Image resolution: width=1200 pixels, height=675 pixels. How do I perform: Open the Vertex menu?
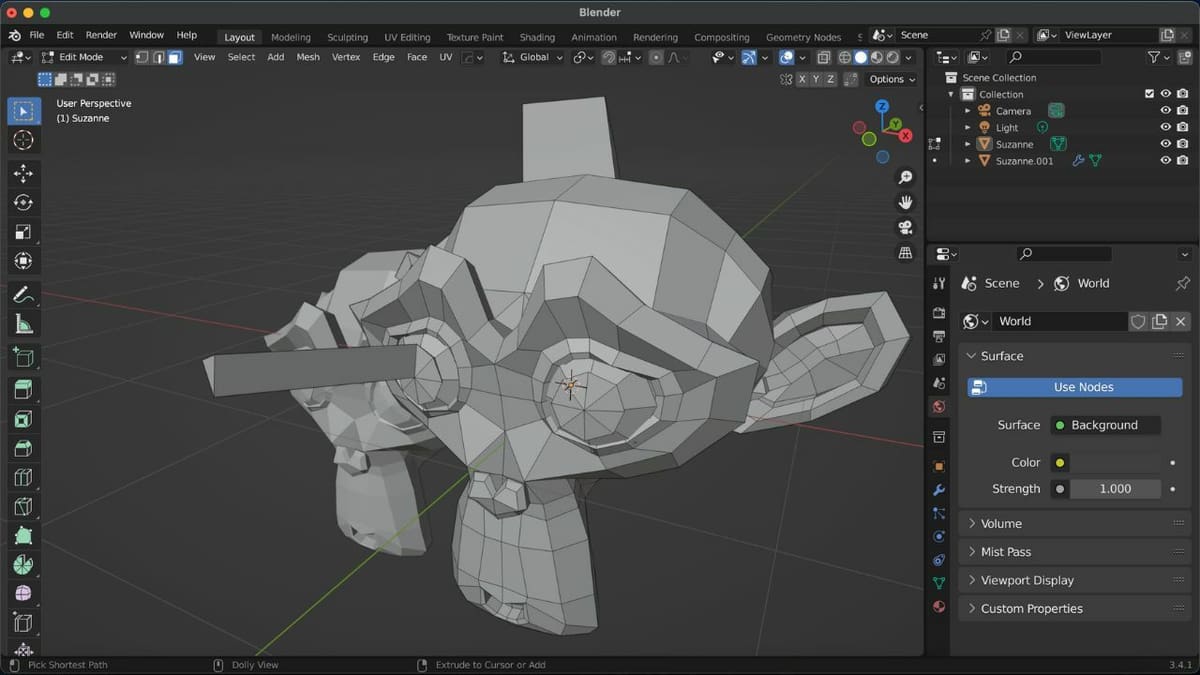346,57
